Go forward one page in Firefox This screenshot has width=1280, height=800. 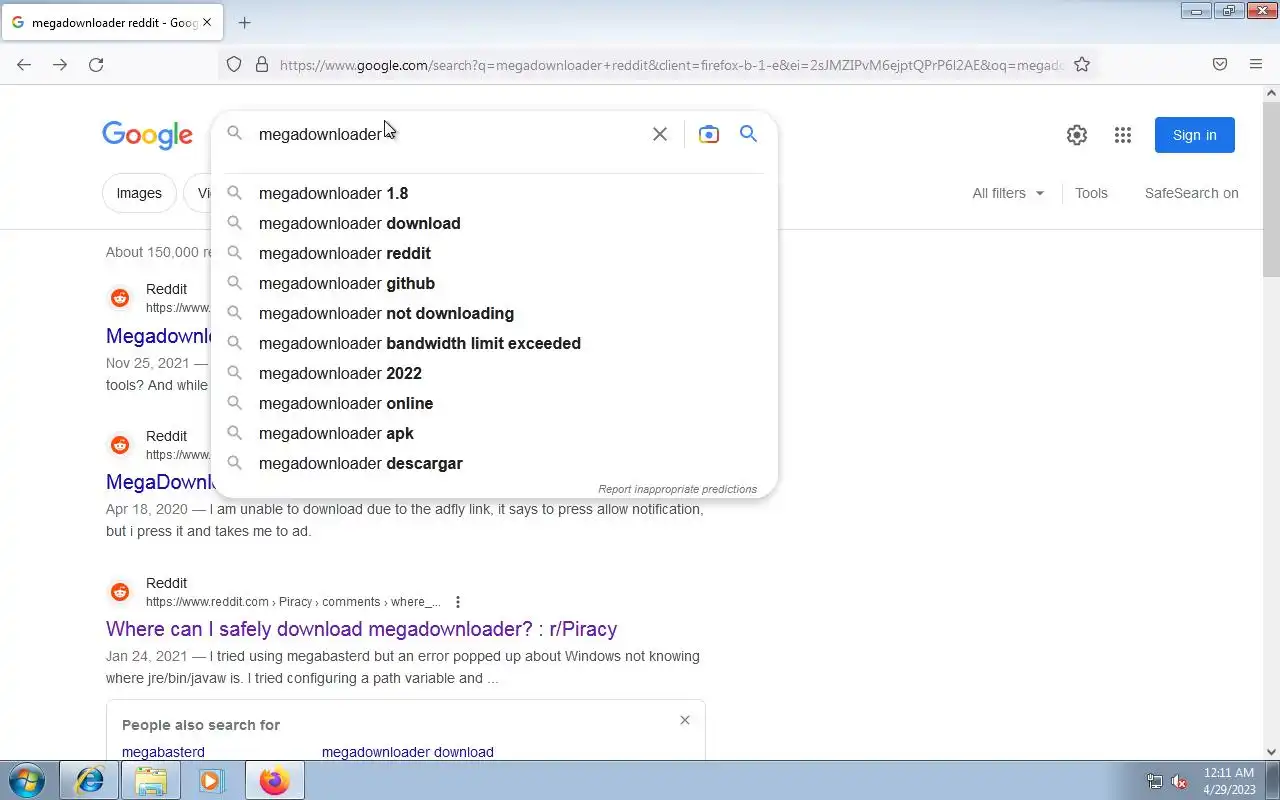point(60,65)
